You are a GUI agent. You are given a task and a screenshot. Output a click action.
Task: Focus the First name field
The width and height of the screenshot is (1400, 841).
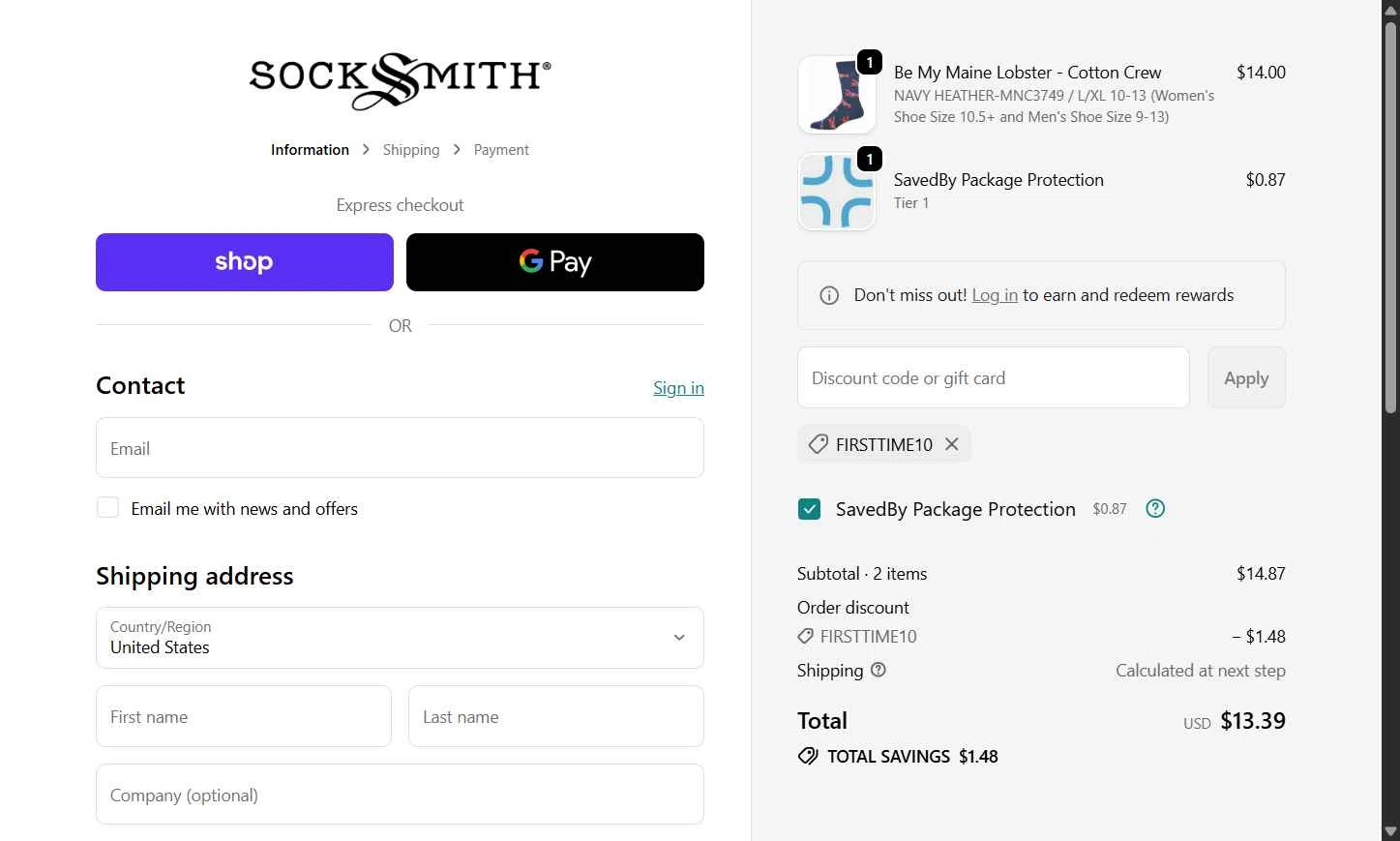pos(244,716)
